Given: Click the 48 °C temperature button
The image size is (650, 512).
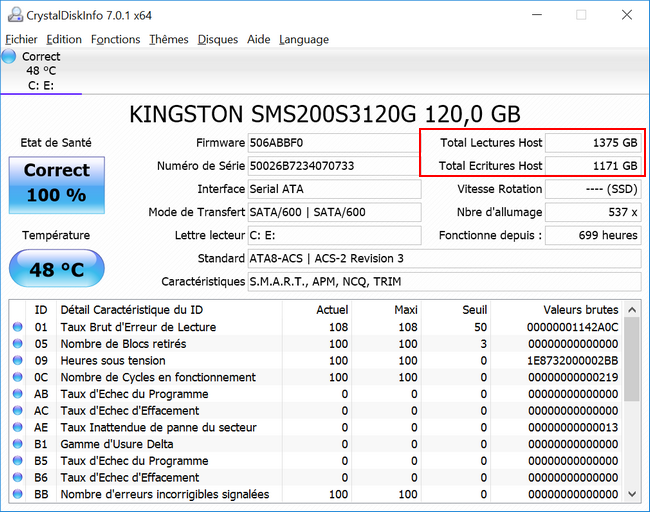Looking at the screenshot, I should pos(57,269).
